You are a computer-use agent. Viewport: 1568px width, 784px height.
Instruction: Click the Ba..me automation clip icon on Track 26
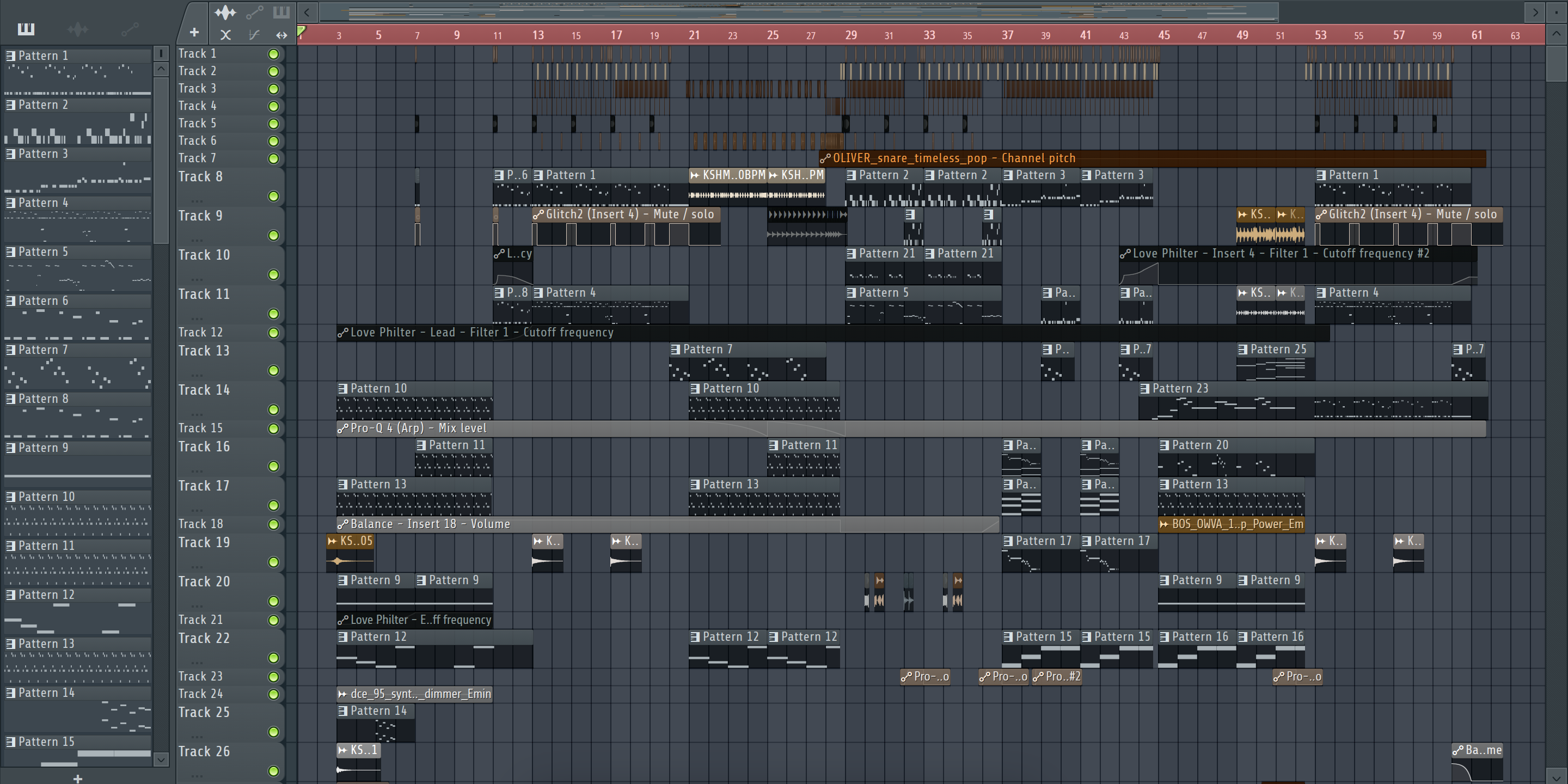[1458, 751]
